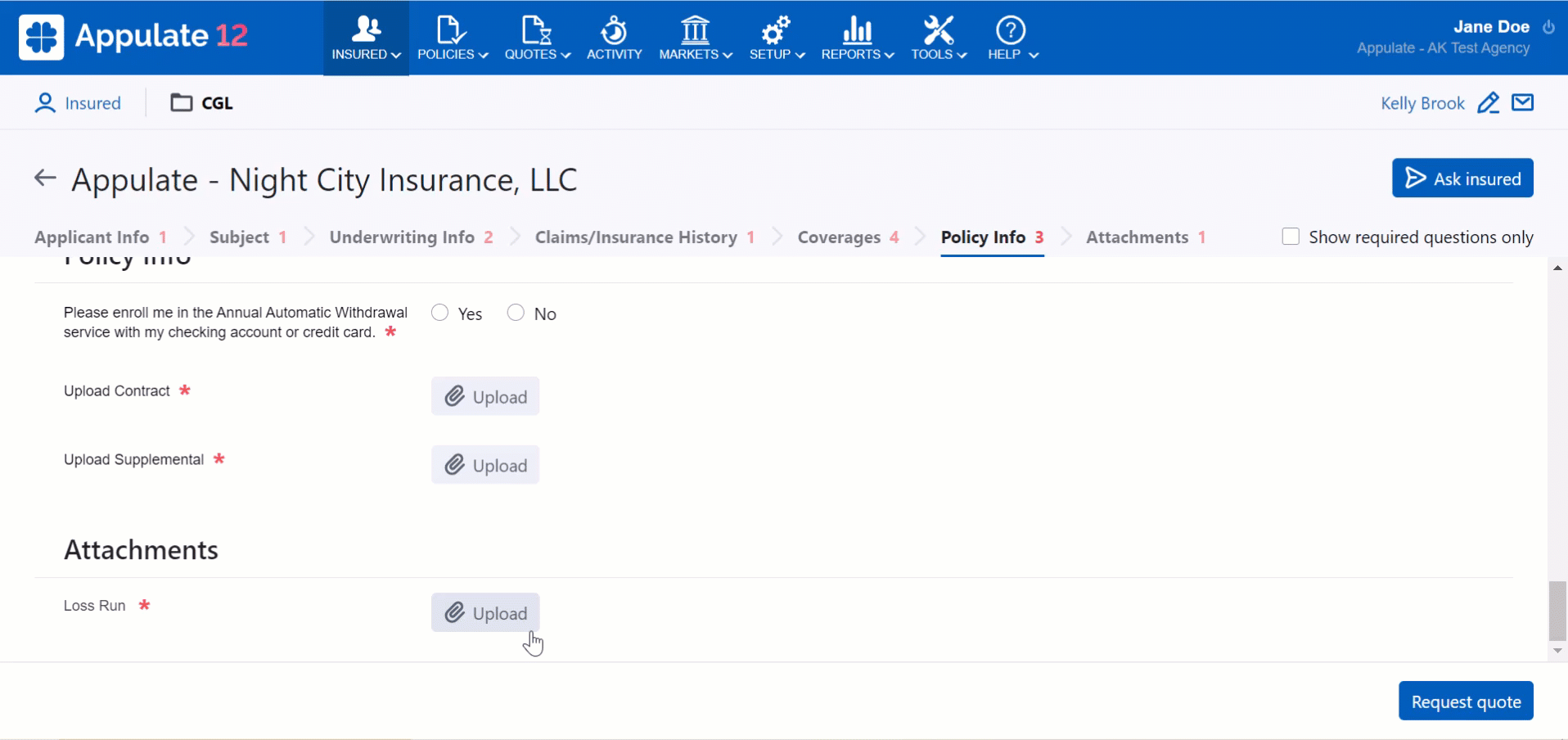Expand the MARKETS menu chevron
The width and height of the screenshot is (1568, 740).
point(728,55)
